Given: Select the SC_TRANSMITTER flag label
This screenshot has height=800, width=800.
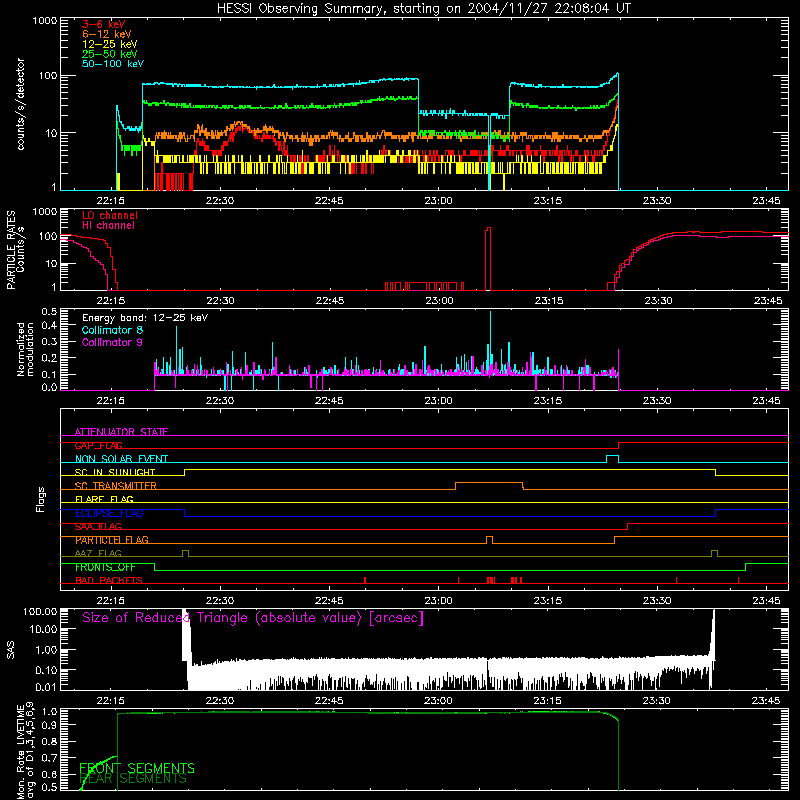Looking at the screenshot, I should click(x=115, y=486).
